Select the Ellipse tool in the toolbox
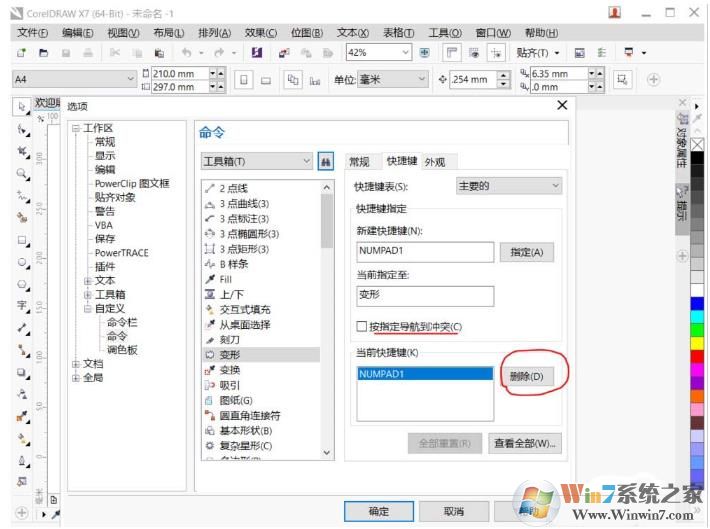710x529 pixels. pos(23,262)
